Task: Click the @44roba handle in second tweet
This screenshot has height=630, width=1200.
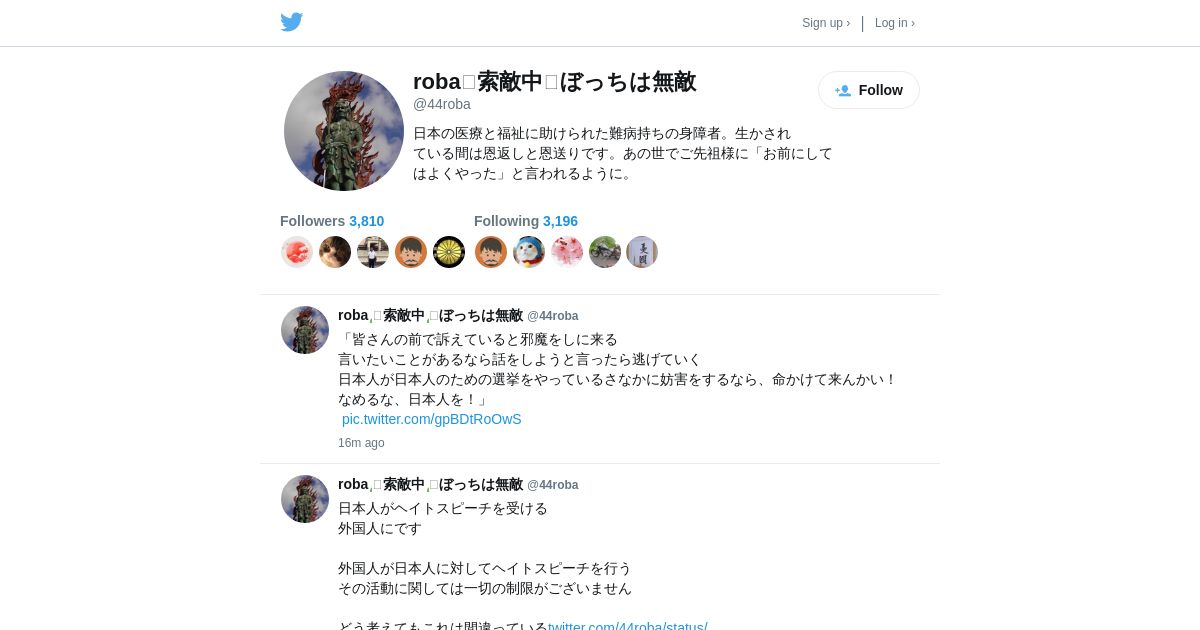Action: point(553,485)
